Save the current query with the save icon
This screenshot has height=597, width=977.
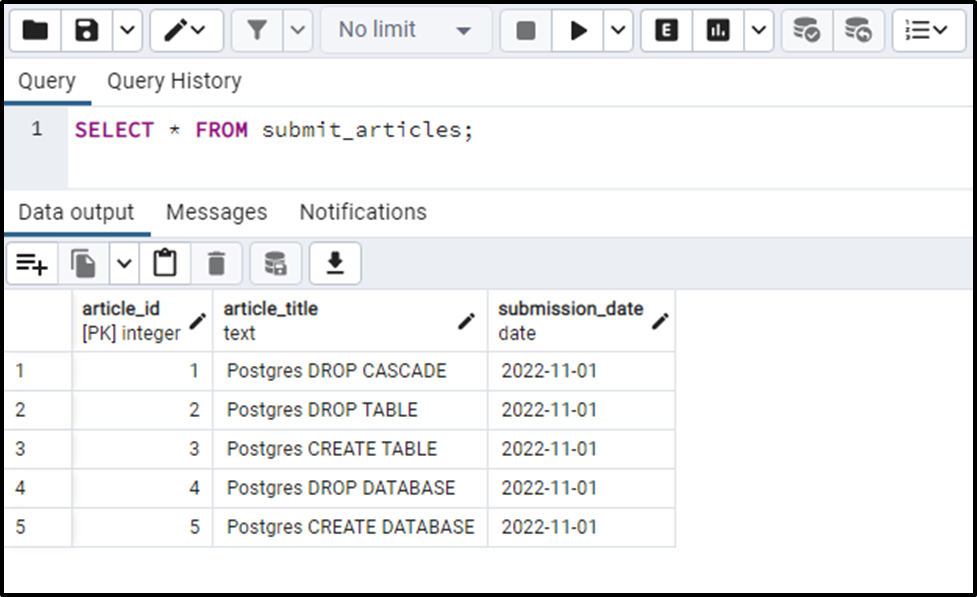tap(84, 30)
